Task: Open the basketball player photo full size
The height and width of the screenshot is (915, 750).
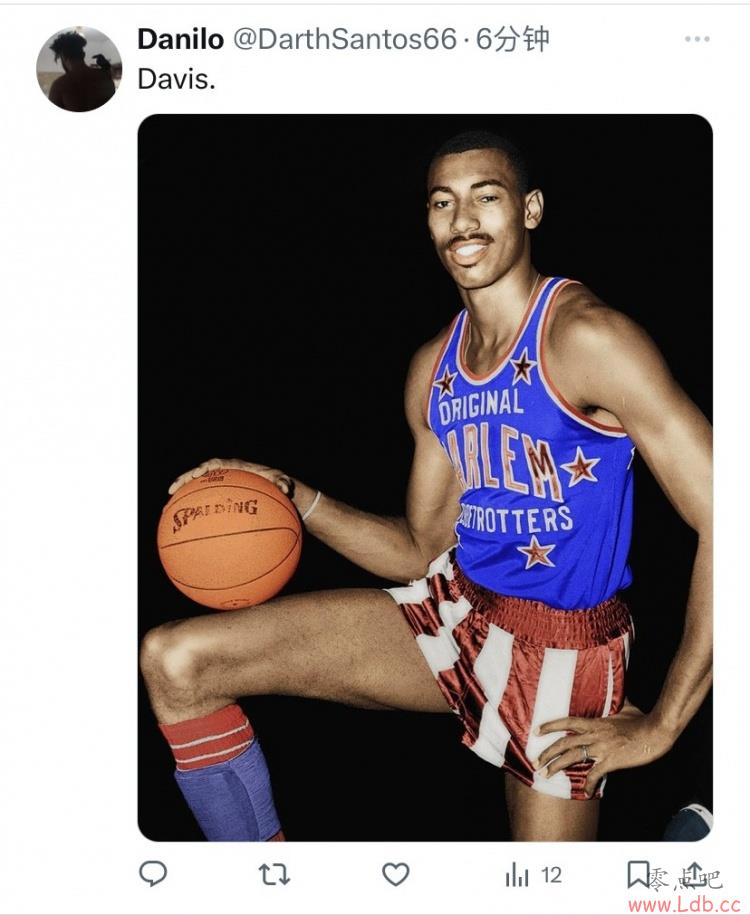Action: coord(425,477)
